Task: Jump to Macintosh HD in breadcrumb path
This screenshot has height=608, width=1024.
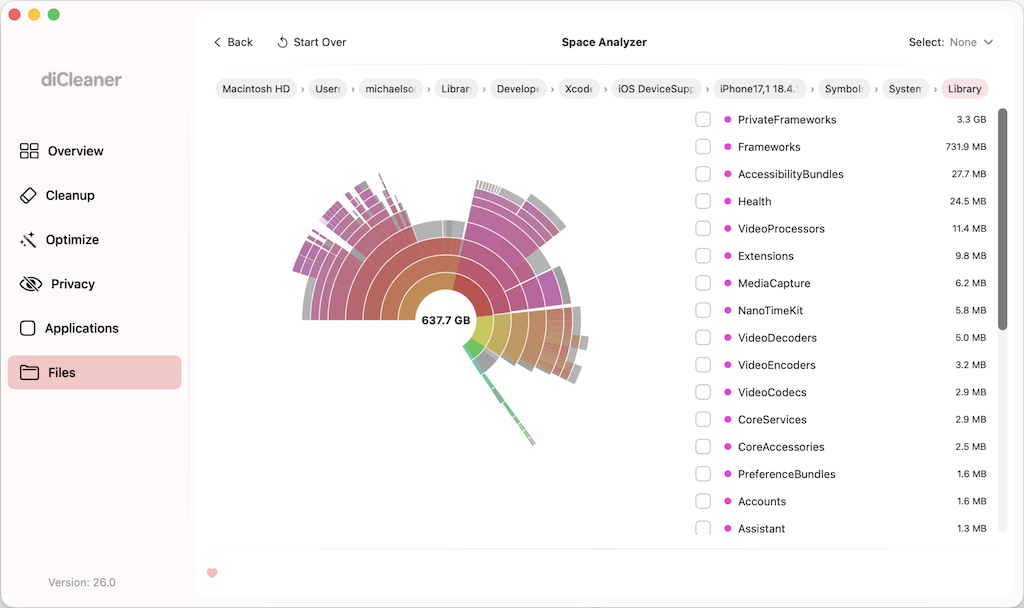Action: [256, 89]
